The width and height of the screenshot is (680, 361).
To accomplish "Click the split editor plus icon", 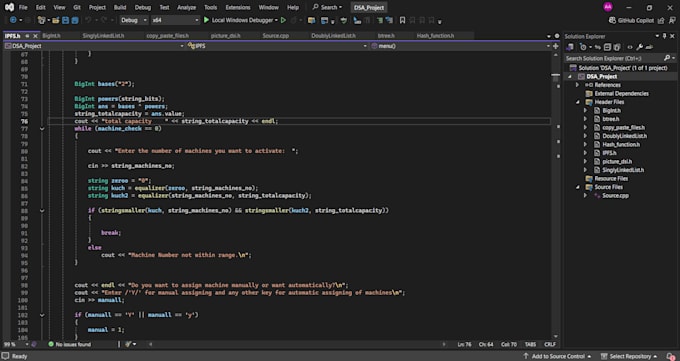I will tap(556, 46).
